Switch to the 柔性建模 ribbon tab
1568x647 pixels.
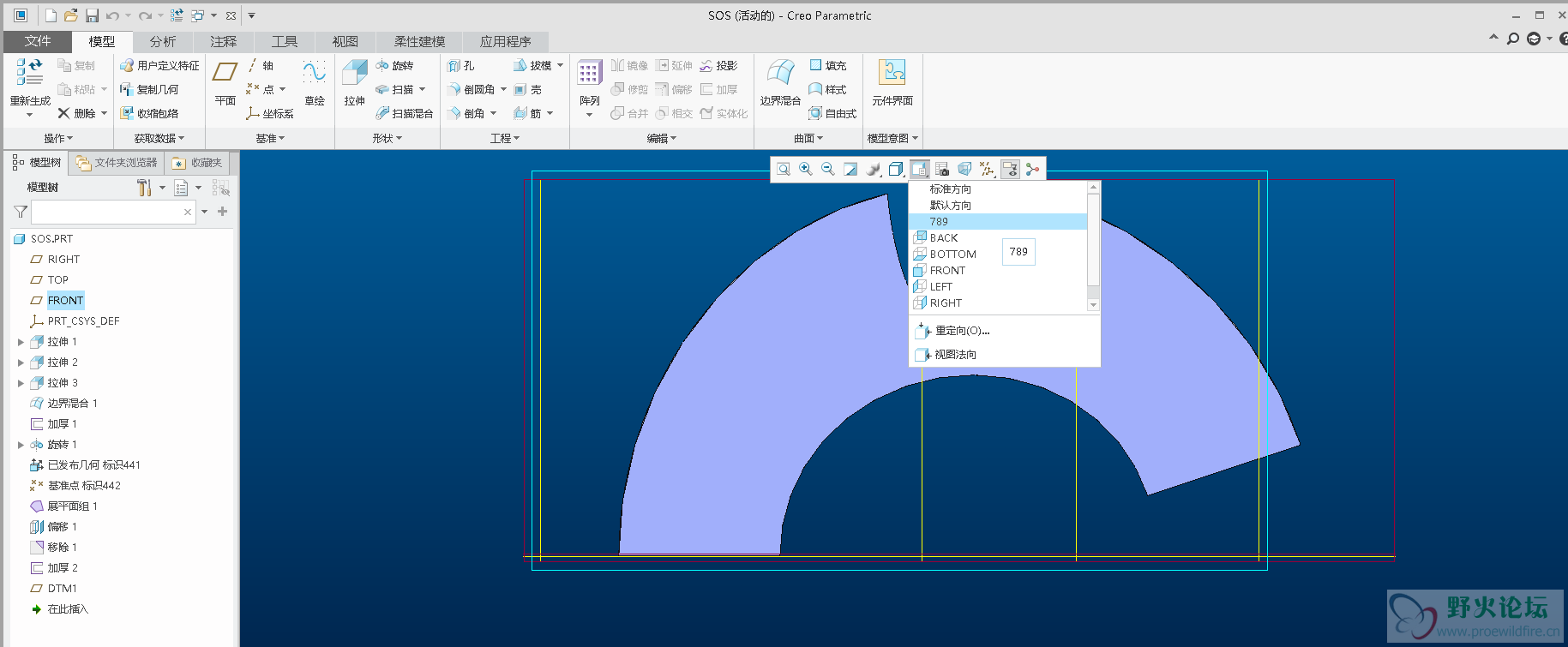(419, 41)
